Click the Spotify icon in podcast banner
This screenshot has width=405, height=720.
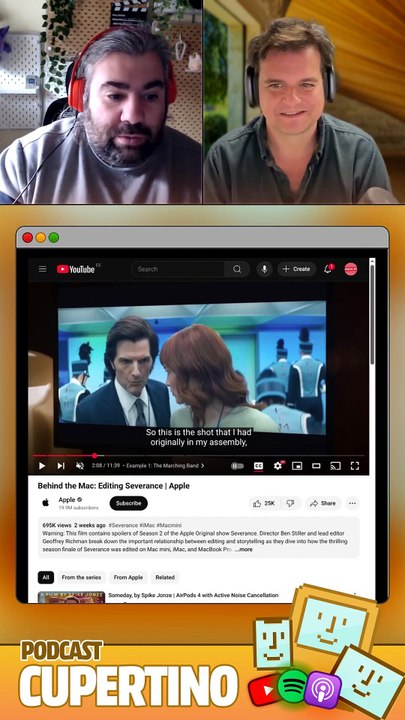click(x=292, y=685)
